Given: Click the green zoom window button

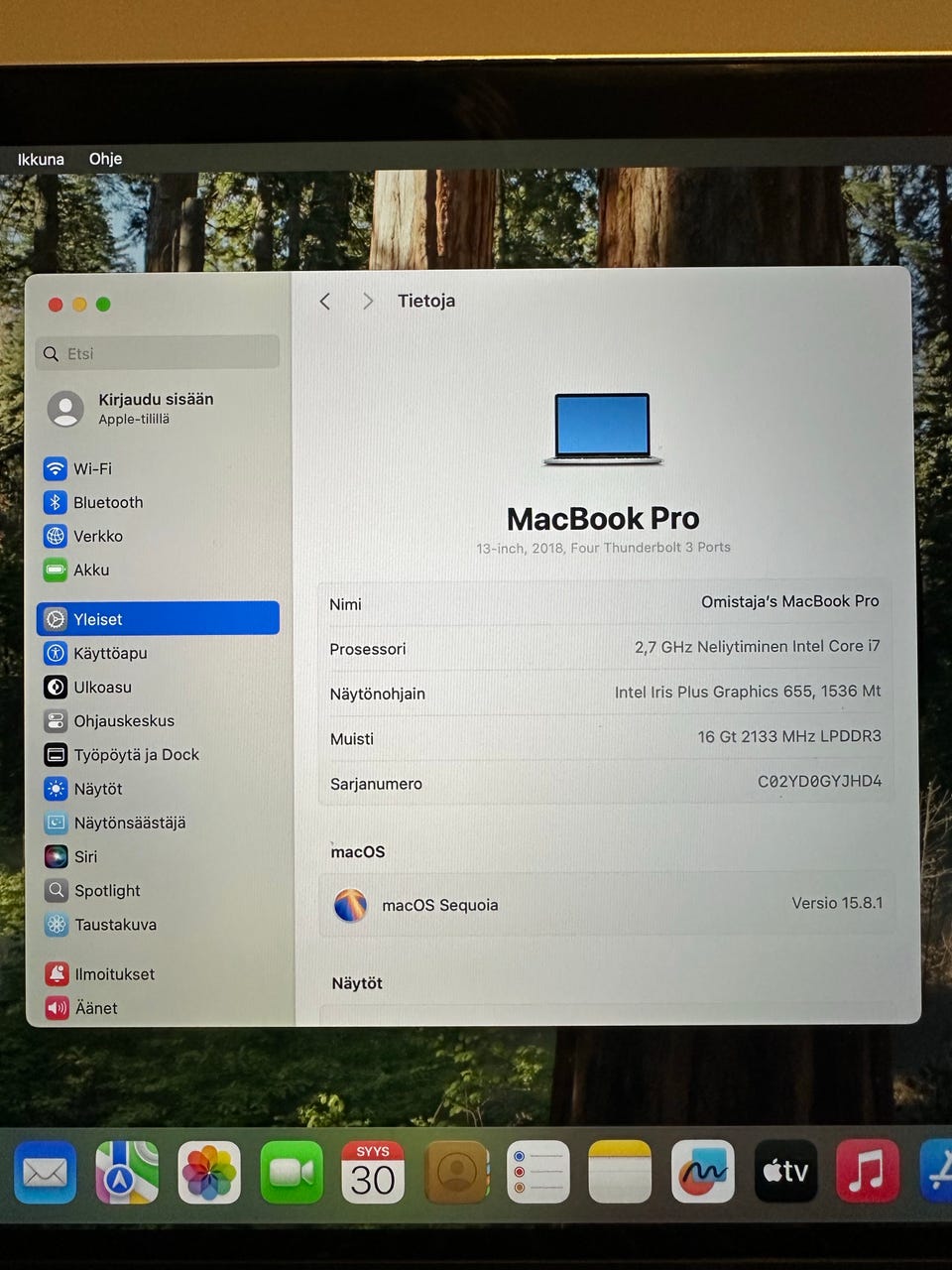Looking at the screenshot, I should (103, 305).
